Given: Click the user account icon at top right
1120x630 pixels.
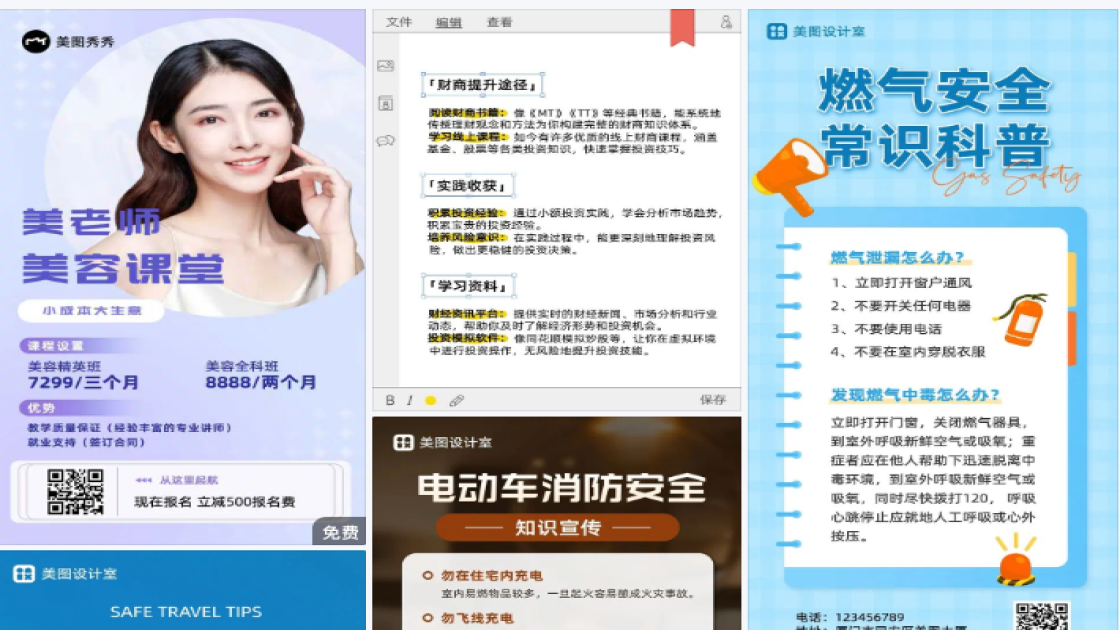Looking at the screenshot, I should point(727,22).
